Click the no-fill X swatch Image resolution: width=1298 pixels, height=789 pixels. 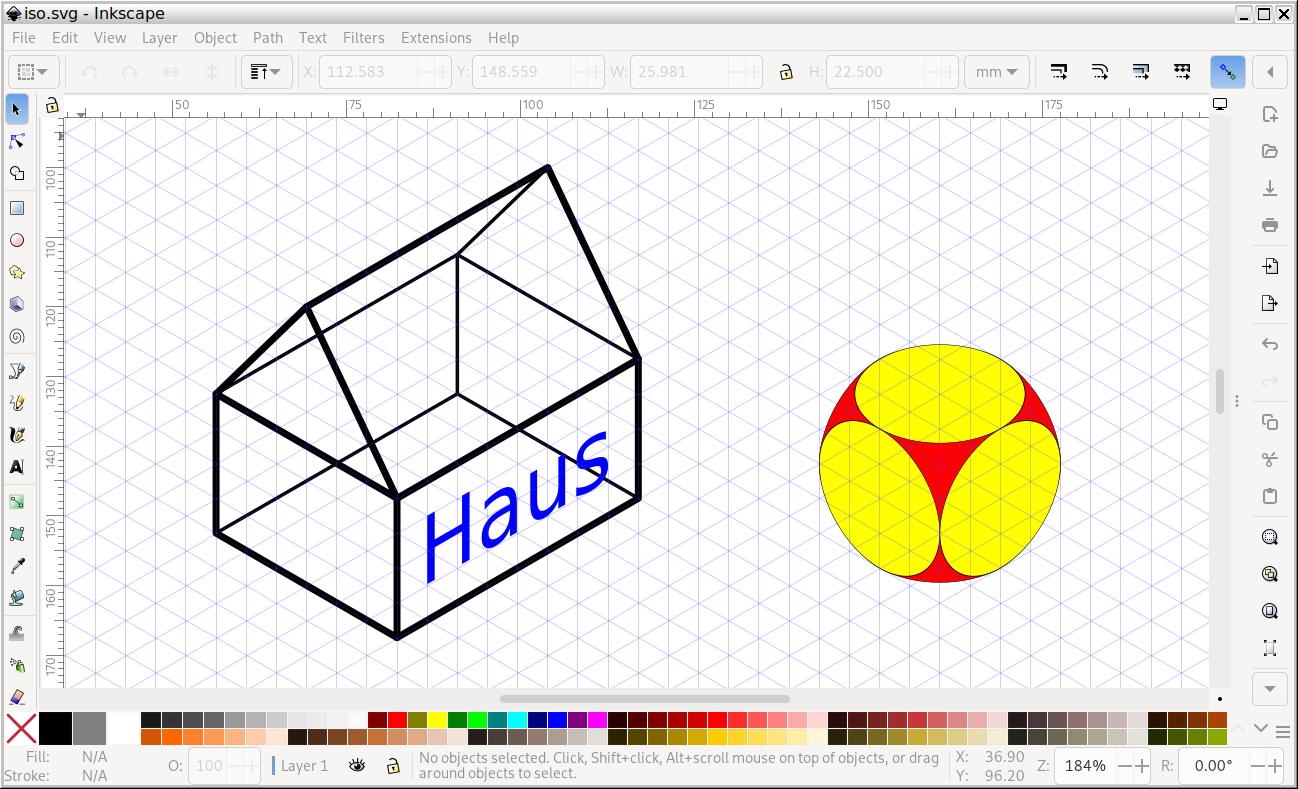coord(21,729)
